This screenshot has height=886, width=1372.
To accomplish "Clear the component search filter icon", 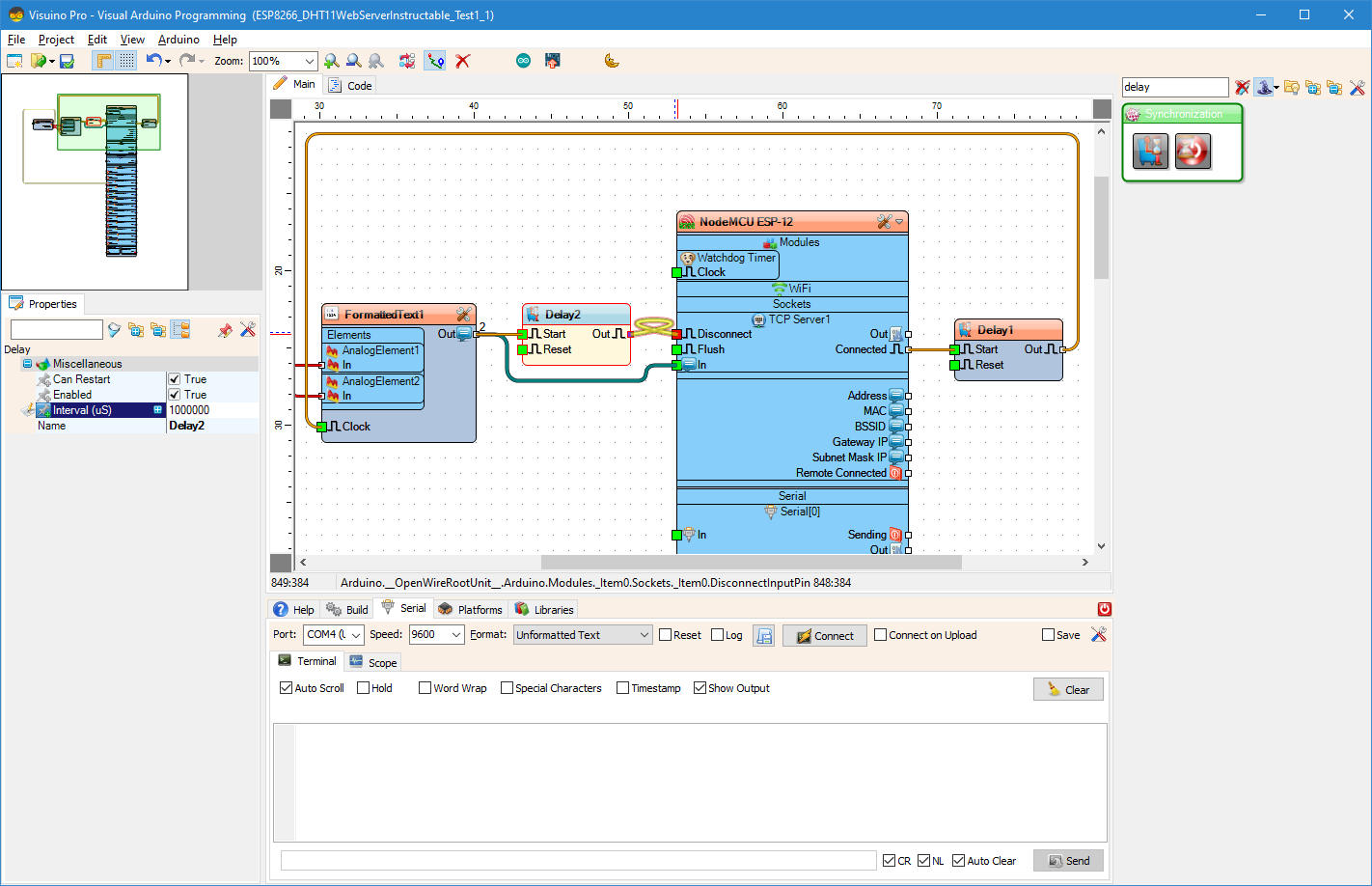I will pos(1242,88).
